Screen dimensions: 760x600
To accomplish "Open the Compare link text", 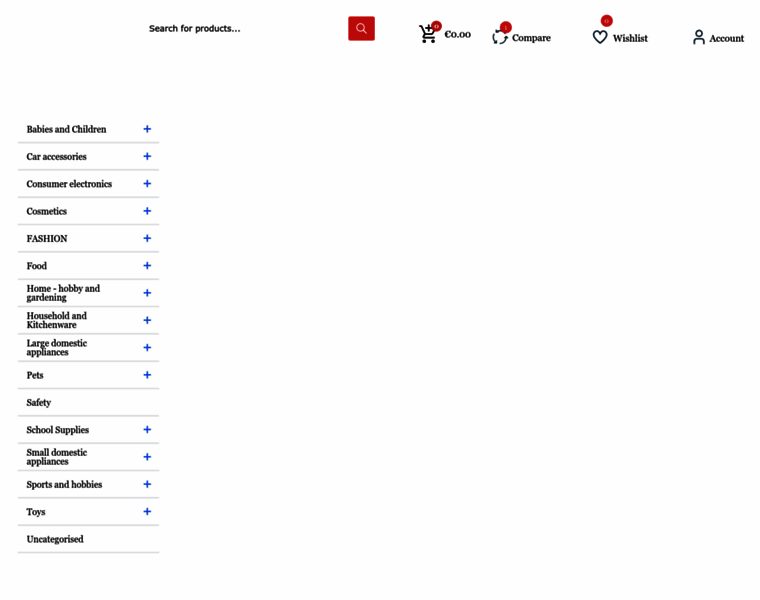I will tap(531, 38).
